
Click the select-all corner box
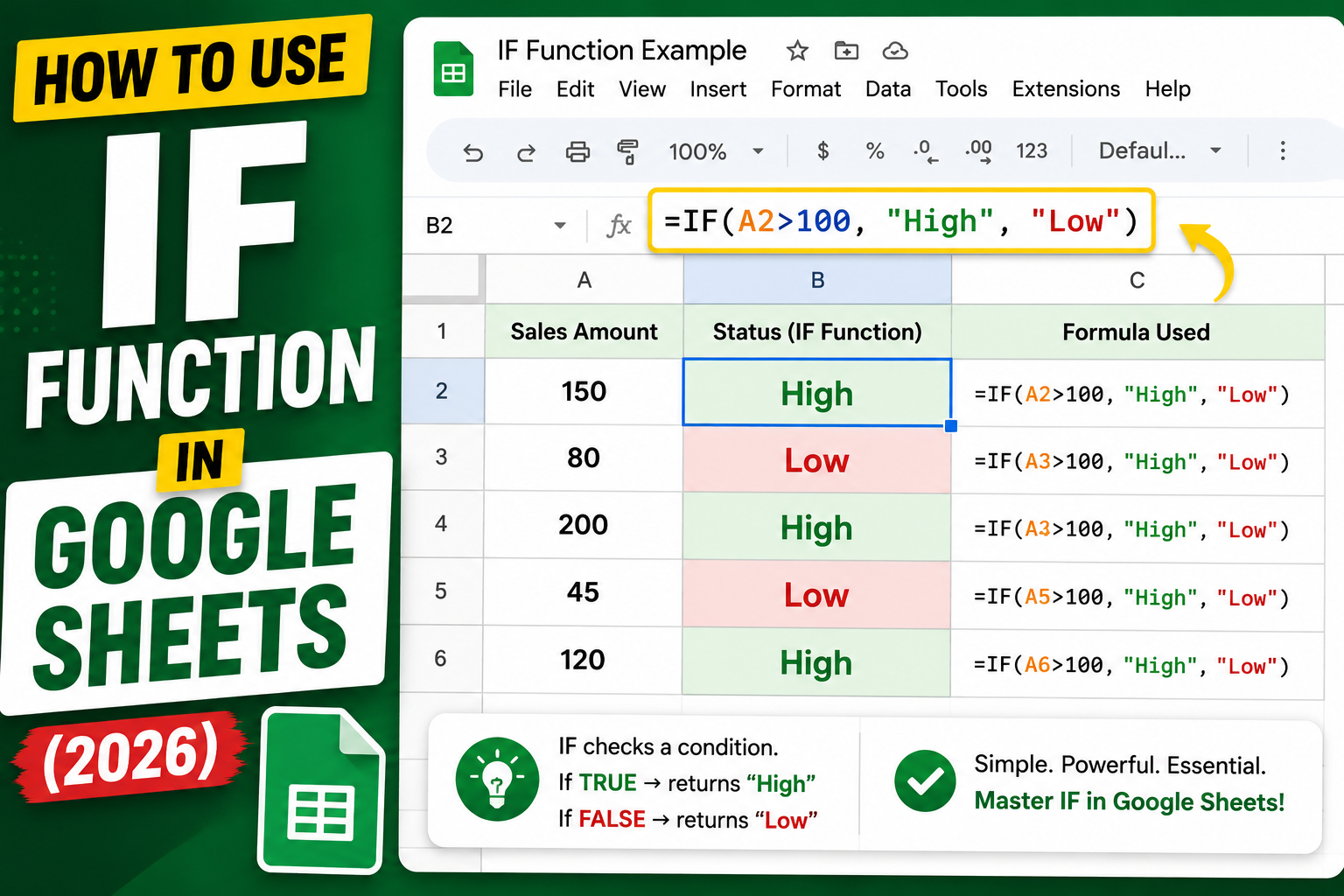point(443,279)
